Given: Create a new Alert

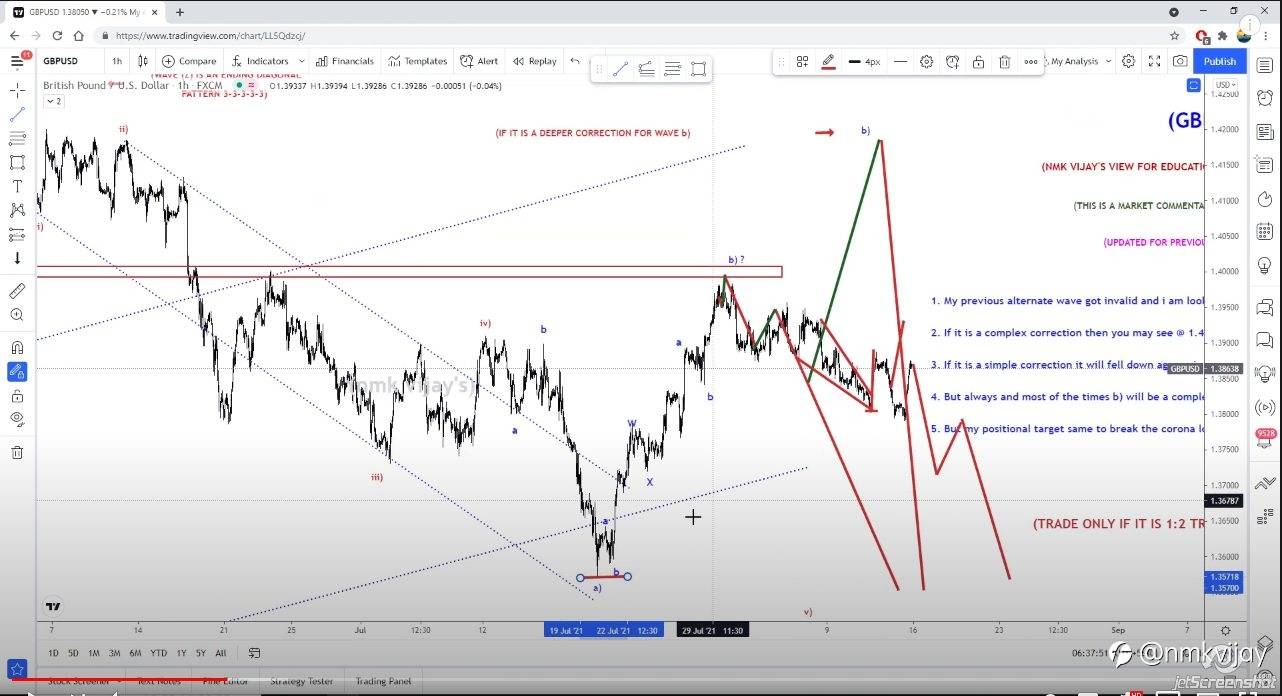Looking at the screenshot, I should click(x=479, y=61).
